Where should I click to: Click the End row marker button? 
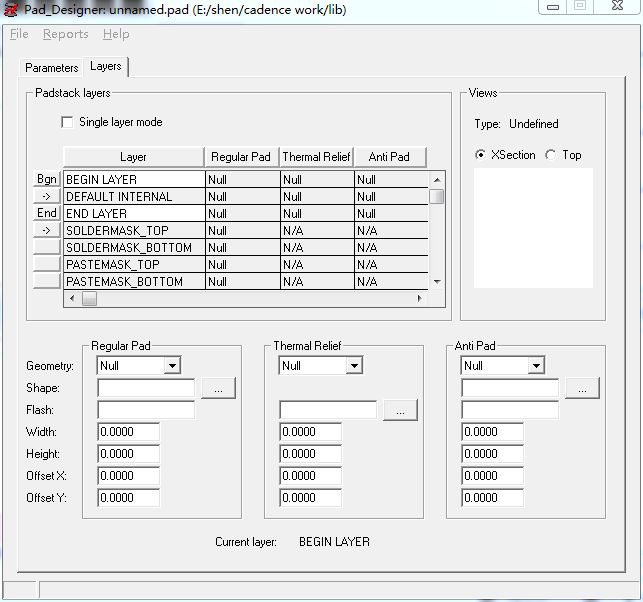point(47,213)
